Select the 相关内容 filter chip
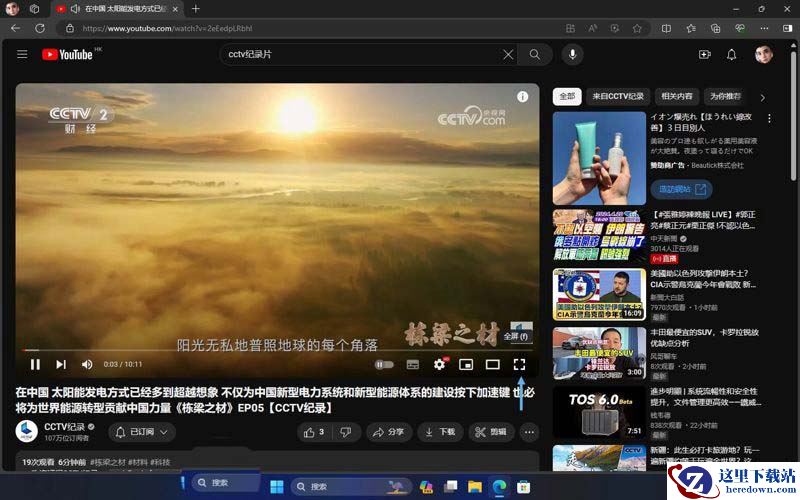Image resolution: width=800 pixels, height=500 pixels. point(677,96)
